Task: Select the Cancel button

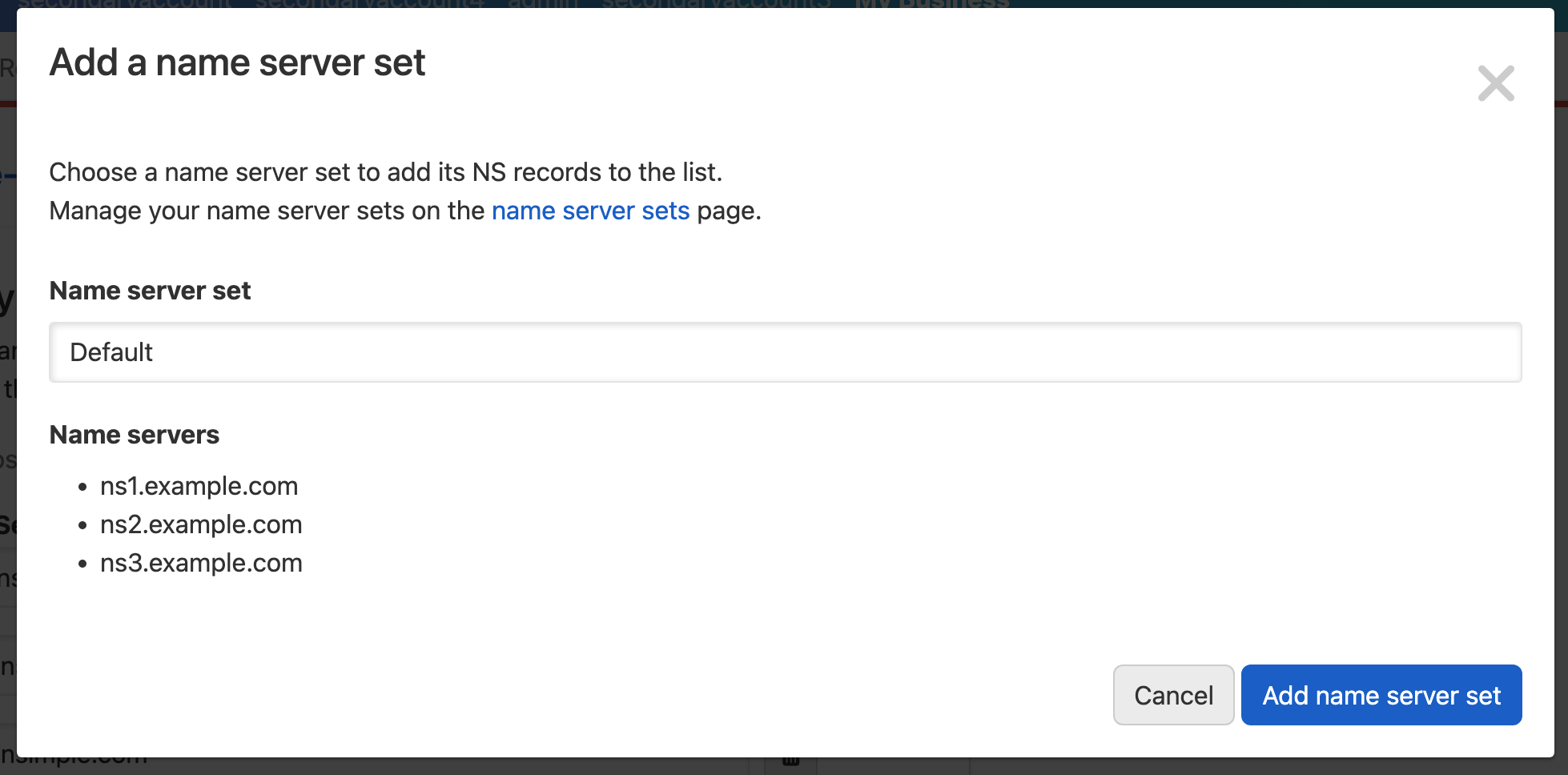Action: 1172,695
